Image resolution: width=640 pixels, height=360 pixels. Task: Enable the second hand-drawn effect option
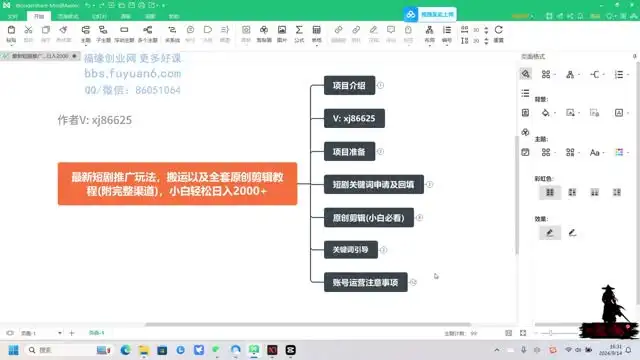[572, 233]
